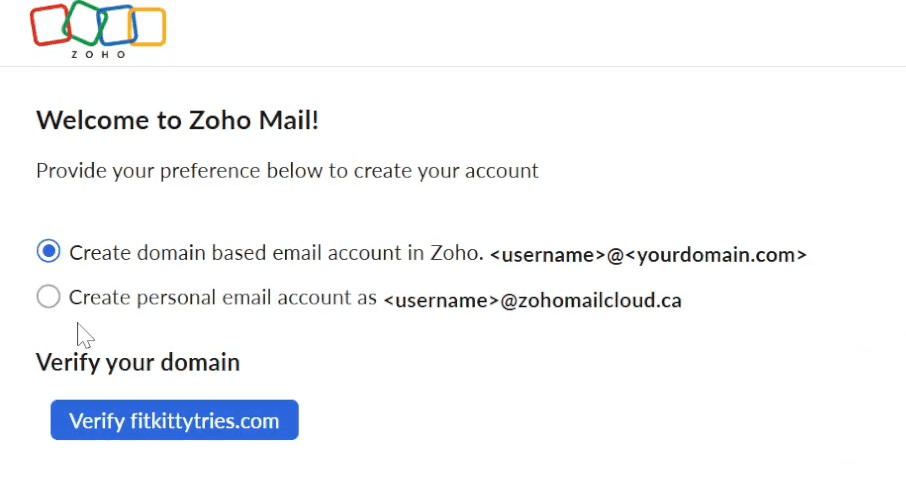This screenshot has height=481, width=906.
Task: Click the green square of Zoho logo
Action: (86, 22)
